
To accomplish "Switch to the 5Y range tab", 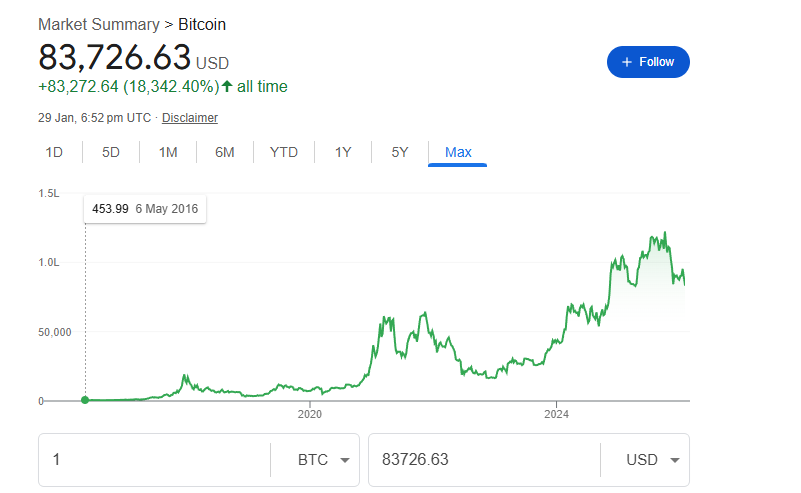I will tap(400, 152).
